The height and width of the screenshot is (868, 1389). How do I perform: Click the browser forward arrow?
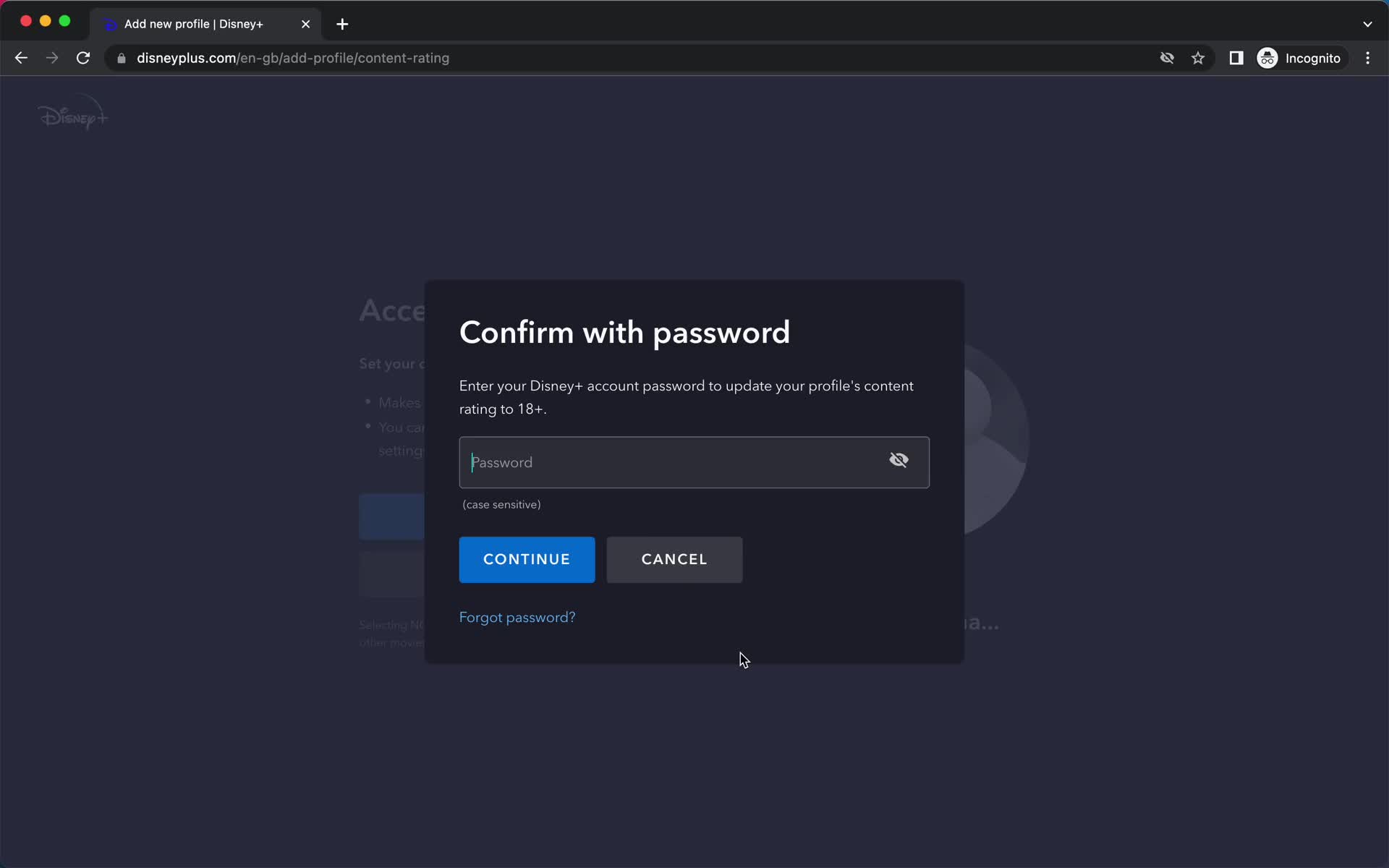pos(52,58)
